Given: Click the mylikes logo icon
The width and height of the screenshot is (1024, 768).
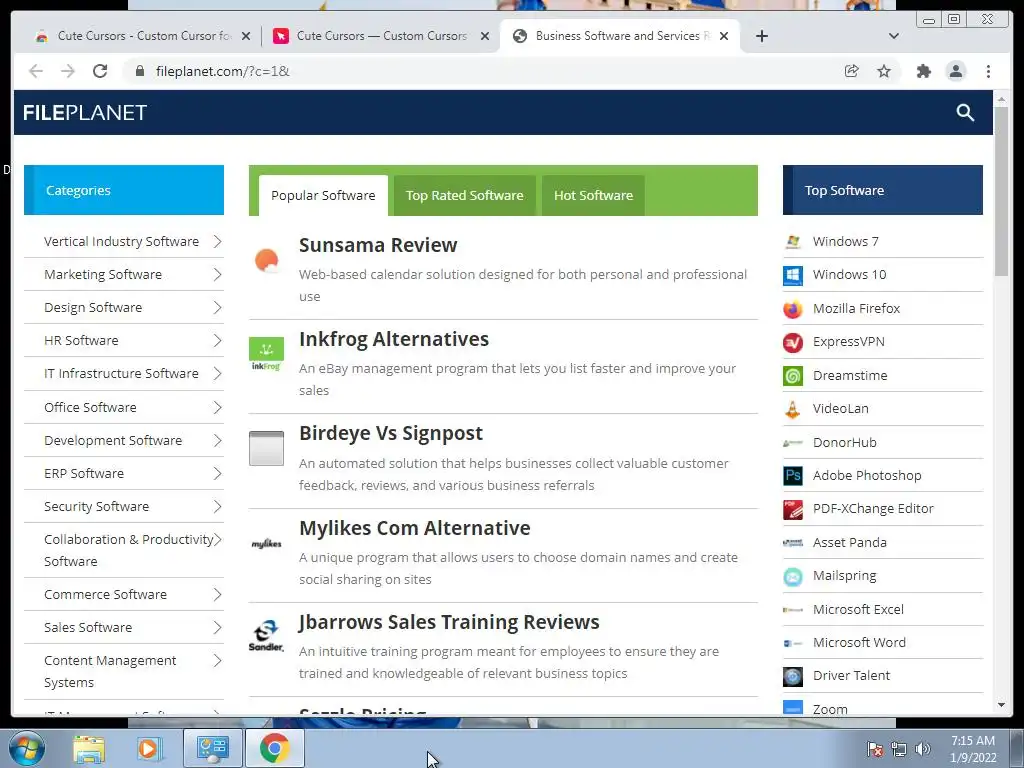Looking at the screenshot, I should [266, 543].
